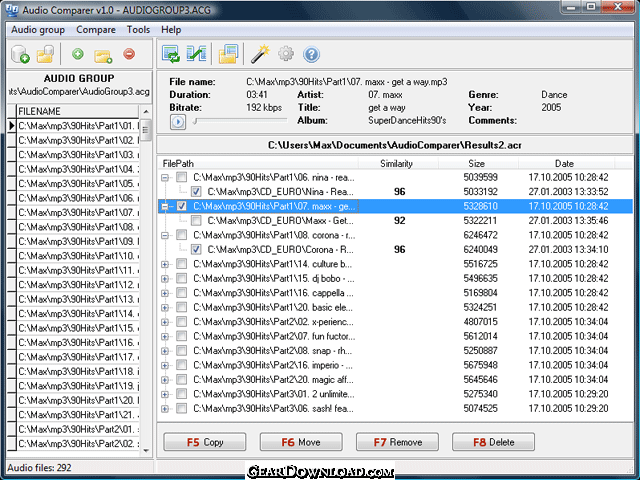Screen dimensions: 640x480
Task: Click similarity value 92 for Maxx
Action: pos(400,221)
